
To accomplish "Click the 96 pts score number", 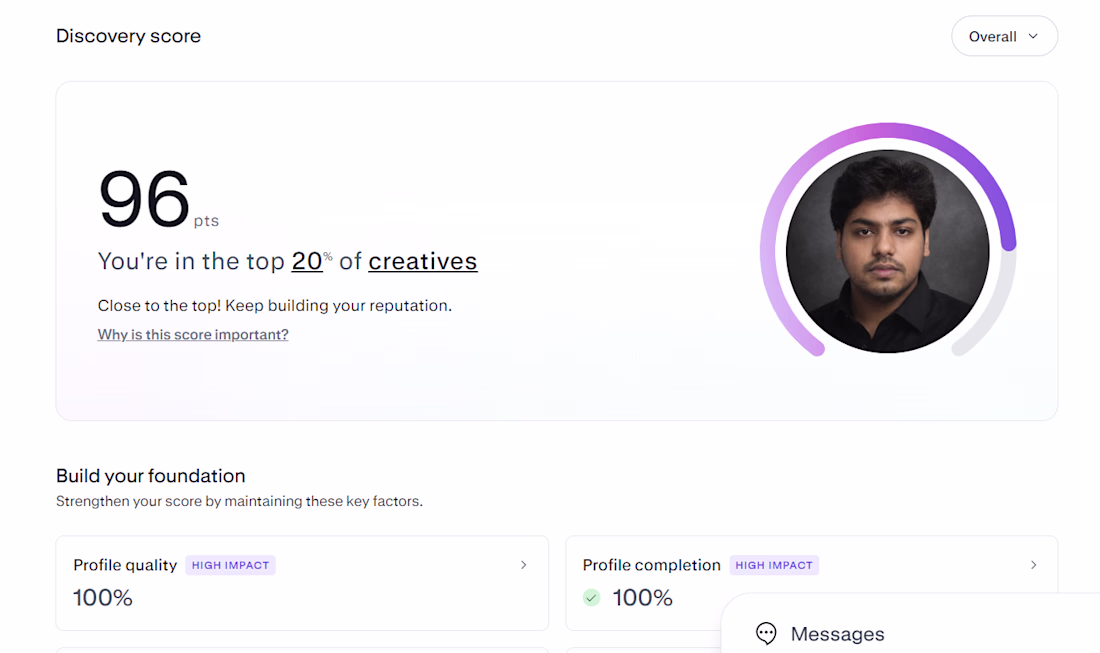I will tap(145, 200).
